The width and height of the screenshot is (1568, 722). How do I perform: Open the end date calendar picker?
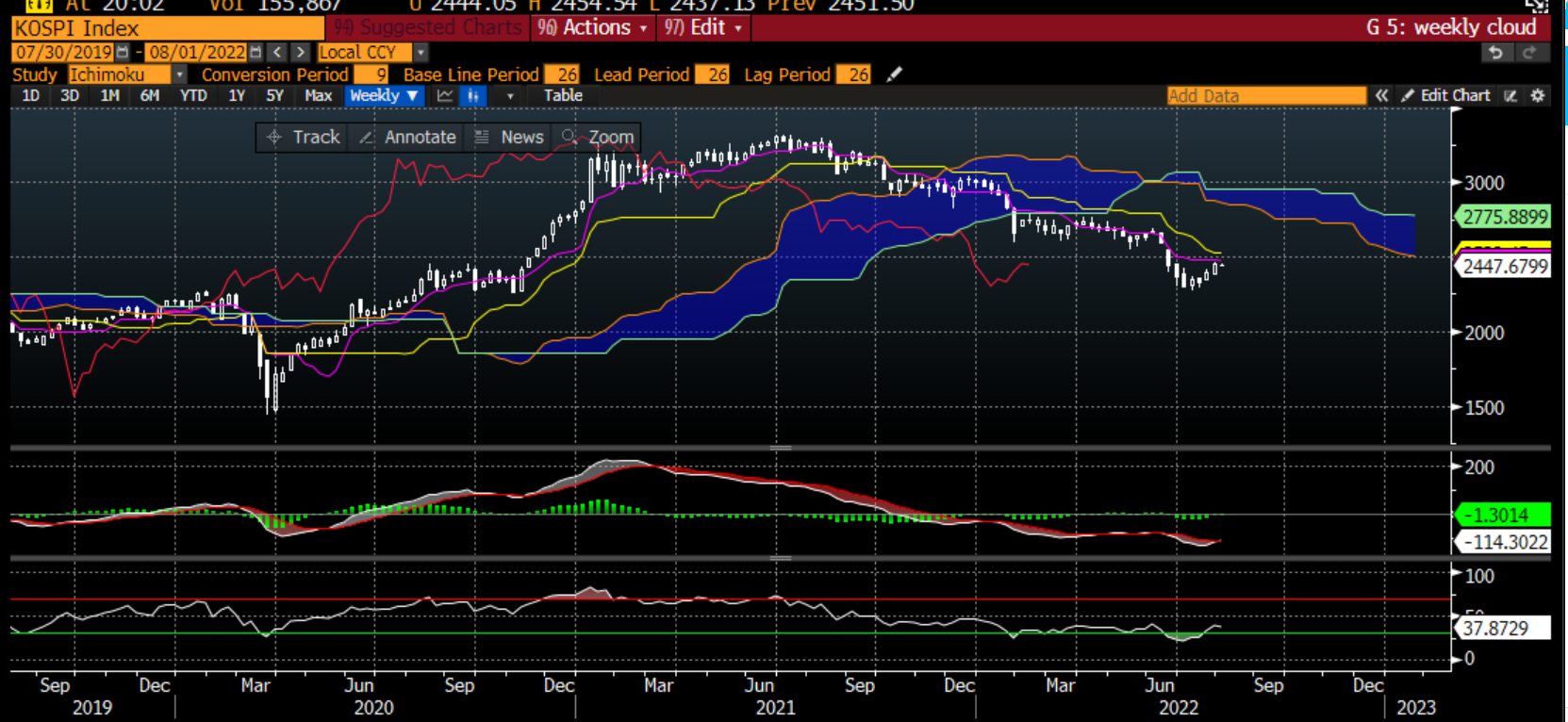[x=256, y=53]
